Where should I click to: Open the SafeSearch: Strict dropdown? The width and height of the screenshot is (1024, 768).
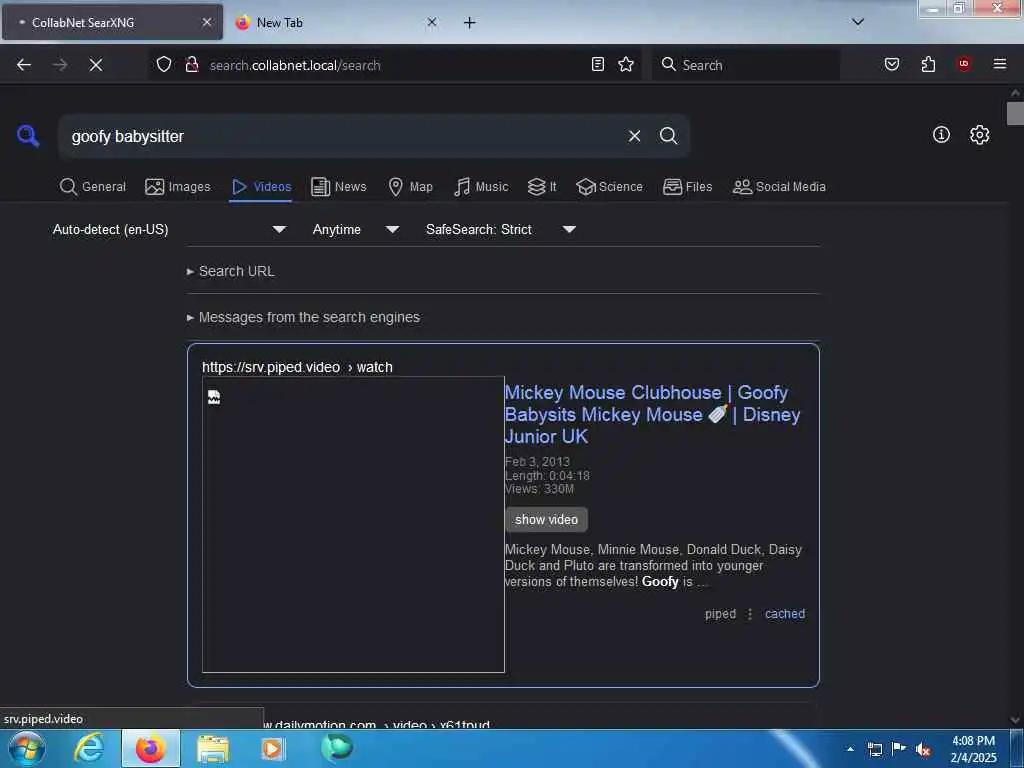click(x=501, y=229)
